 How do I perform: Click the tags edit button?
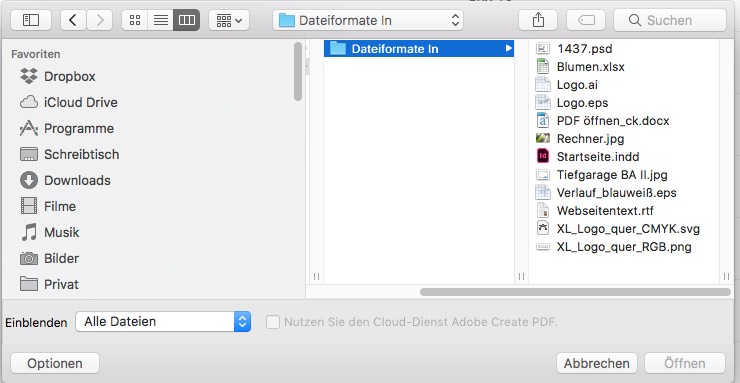coord(586,20)
